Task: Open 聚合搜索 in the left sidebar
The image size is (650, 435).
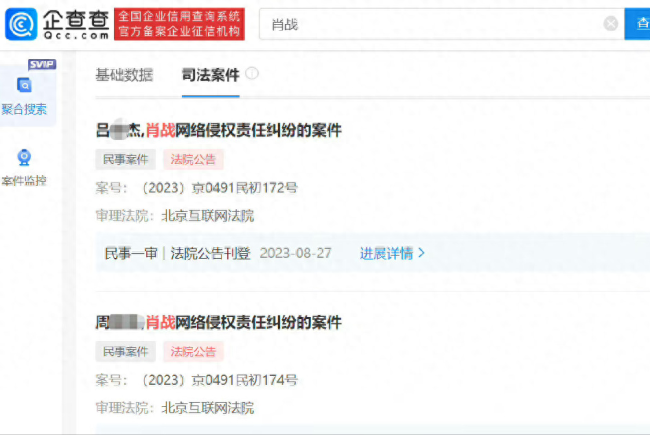Action: tap(24, 96)
